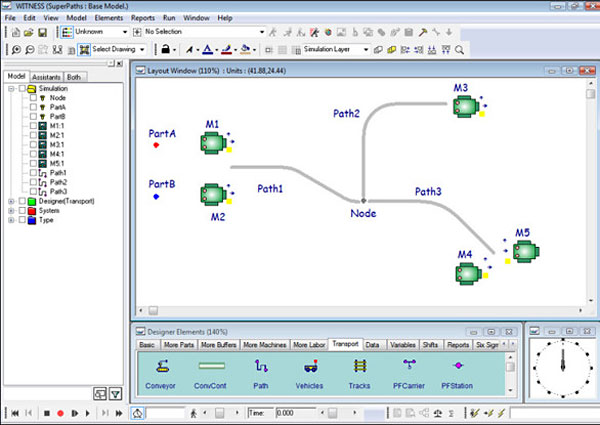Viewport: 600px width, 425px height.
Task: Click the red Record button
Action: coord(60,413)
